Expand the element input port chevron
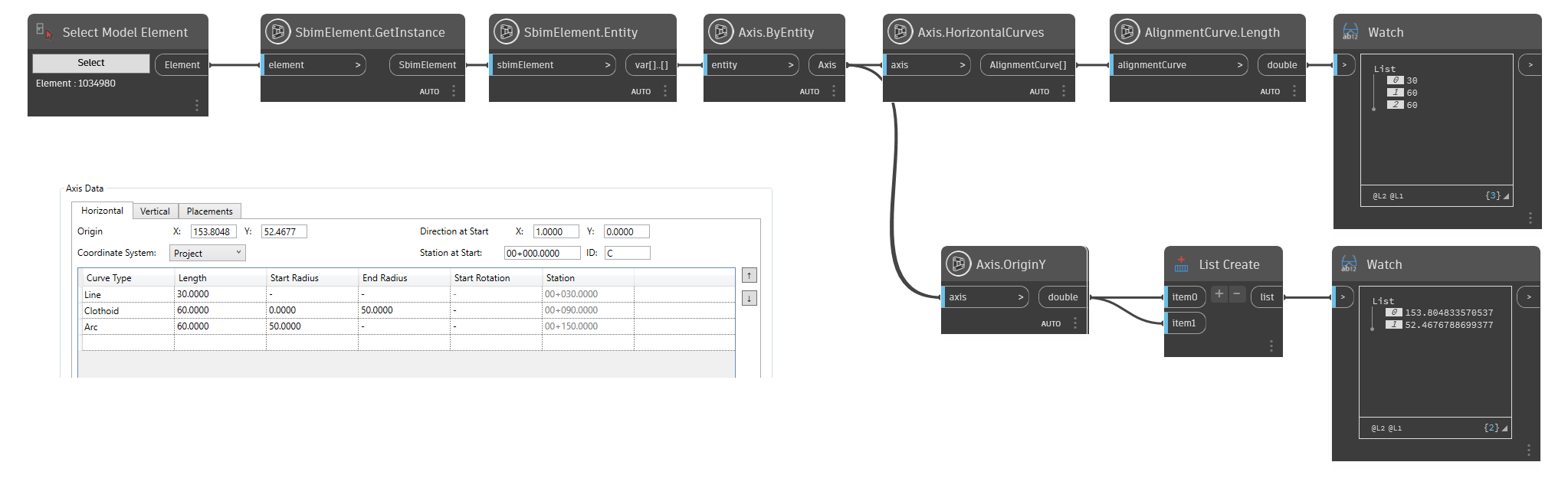The width and height of the screenshot is (1568, 498). tap(358, 65)
